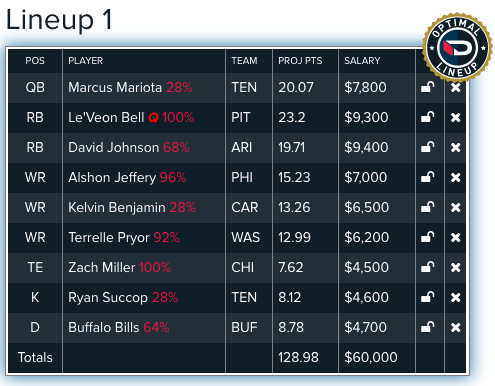Sort by the PROJ PTS column header
The image size is (495, 386).
(x=300, y=61)
